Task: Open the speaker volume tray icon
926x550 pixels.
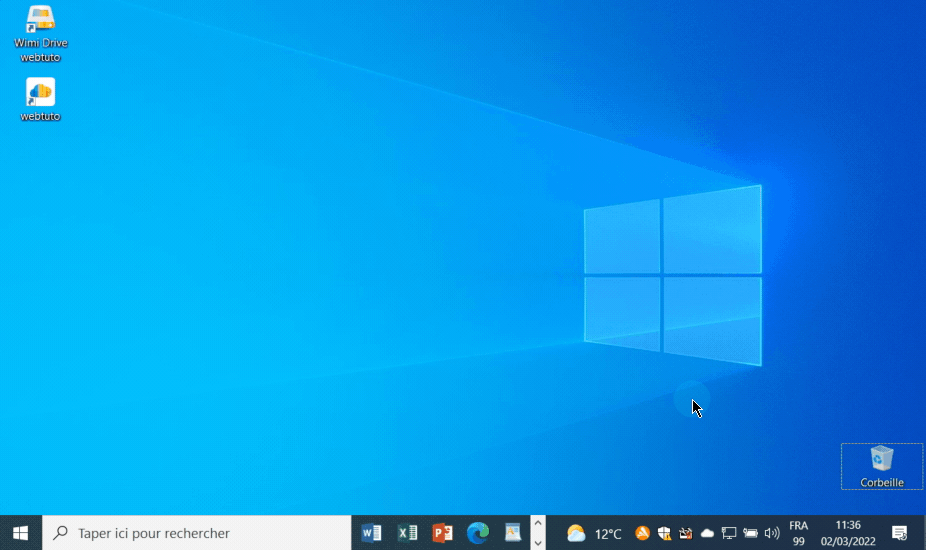Action: 771,533
